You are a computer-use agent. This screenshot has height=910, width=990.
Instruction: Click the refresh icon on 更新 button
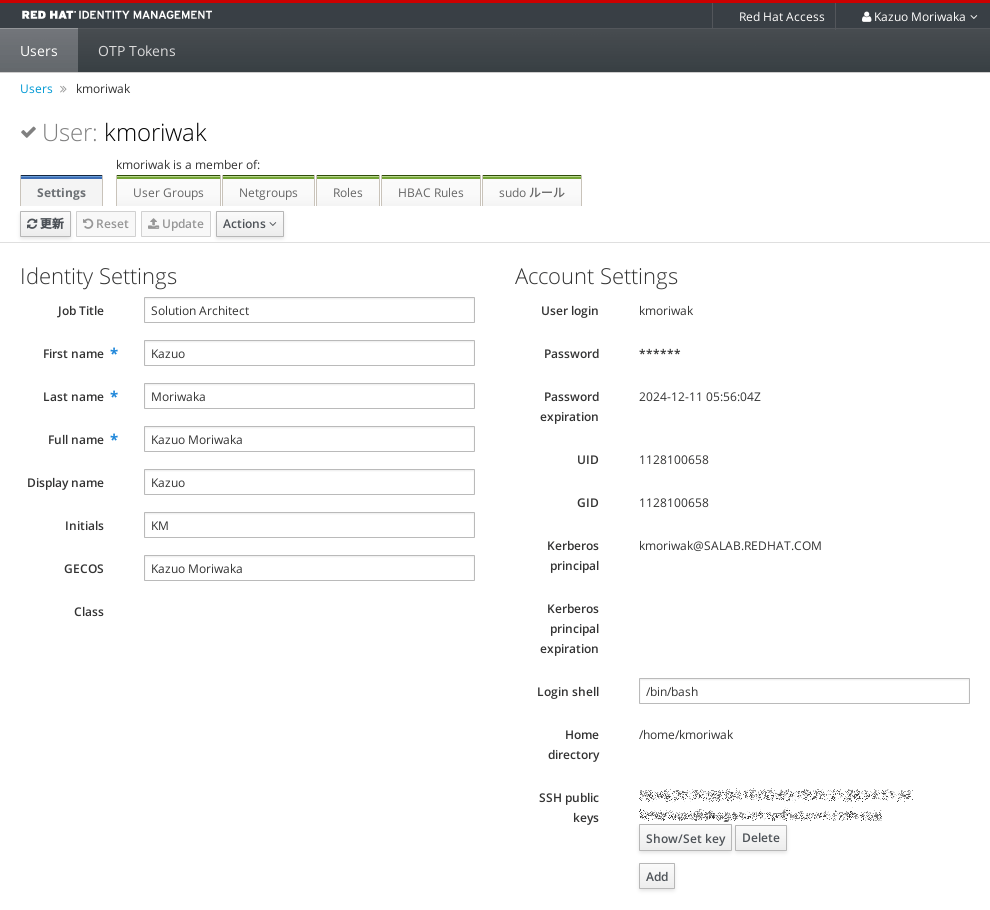[x=31, y=223]
